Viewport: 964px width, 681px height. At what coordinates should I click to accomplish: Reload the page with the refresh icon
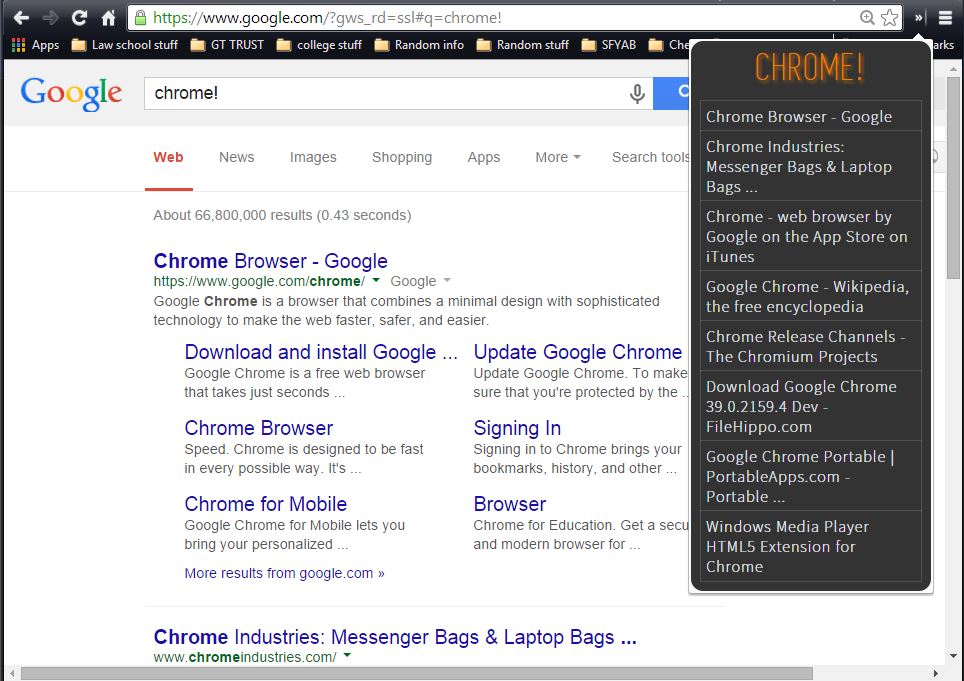79,18
